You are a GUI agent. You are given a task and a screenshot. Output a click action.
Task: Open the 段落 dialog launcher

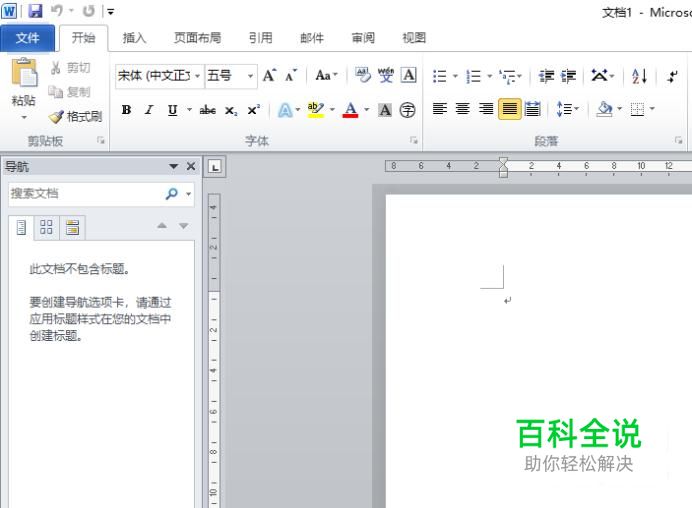678,140
